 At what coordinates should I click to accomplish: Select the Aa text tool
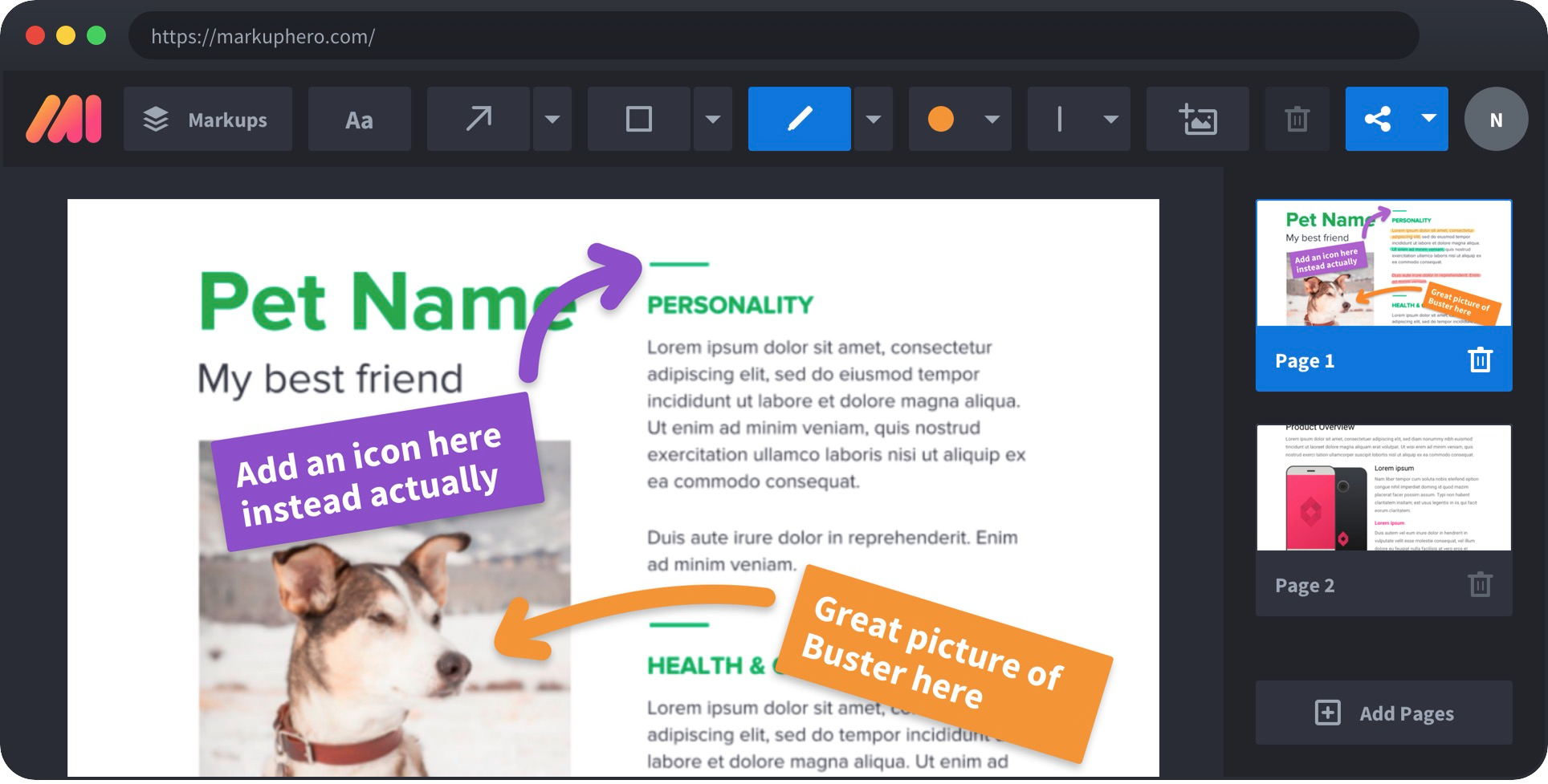[360, 120]
